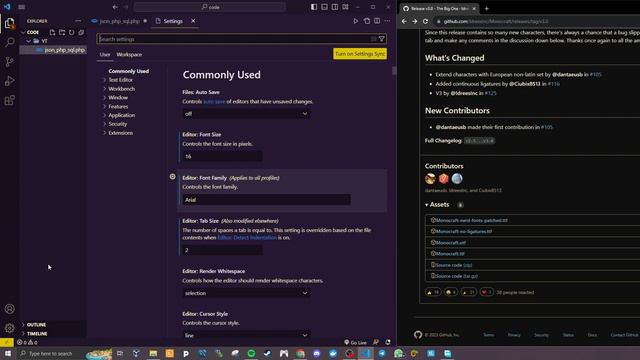The width and height of the screenshot is (640, 360).
Task: Open the Extensions view
Action: pos(9,100)
